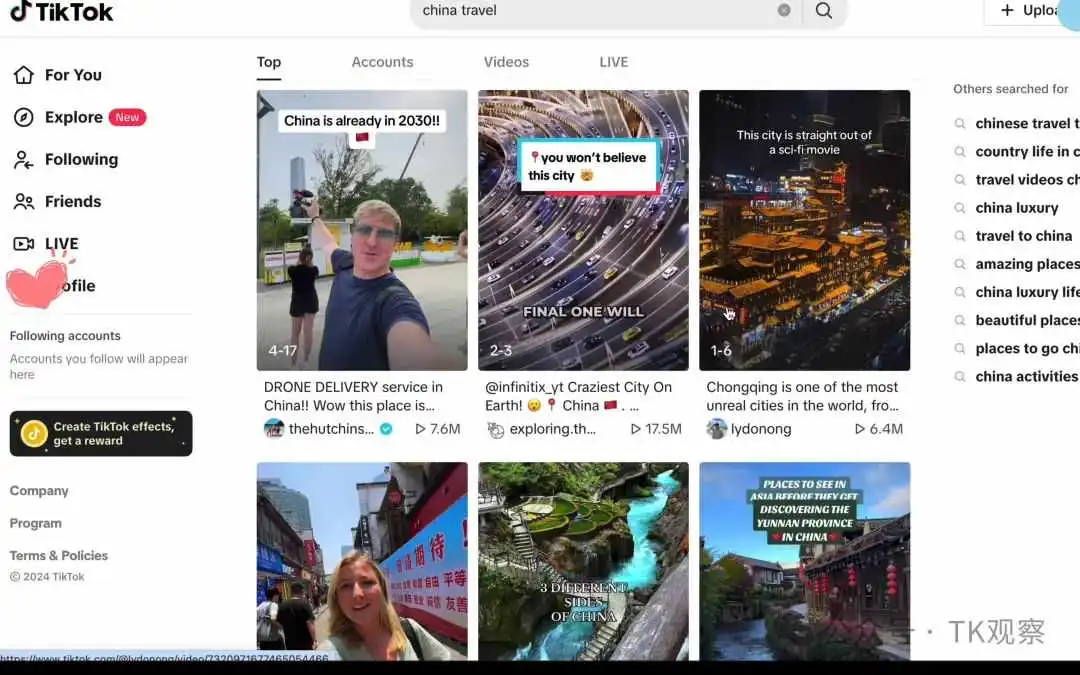Click the exploring.th avatar icon
The width and height of the screenshot is (1080, 675).
(x=495, y=430)
